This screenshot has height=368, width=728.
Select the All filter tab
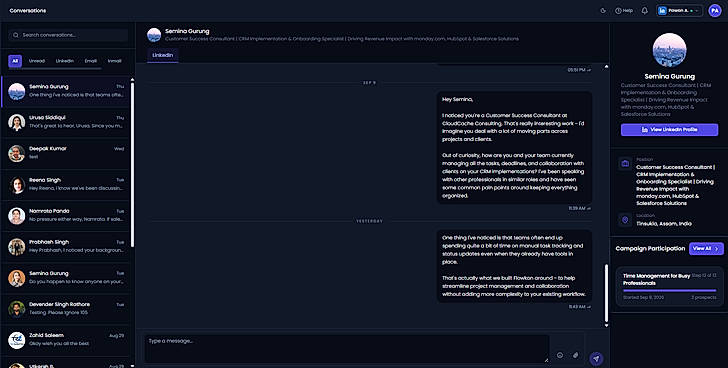[x=15, y=61]
